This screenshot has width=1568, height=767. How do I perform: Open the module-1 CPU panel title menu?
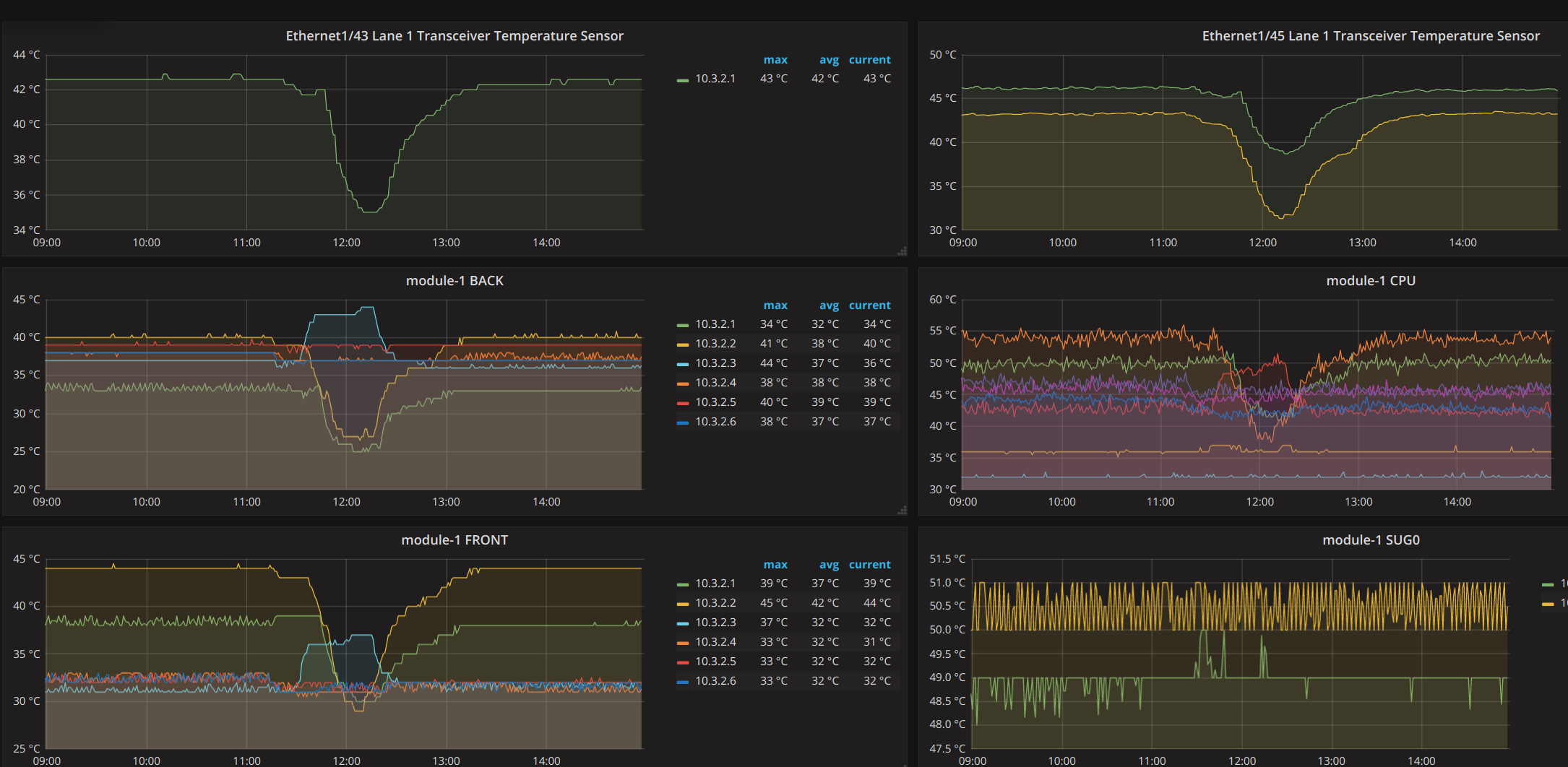pyautogui.click(x=1371, y=281)
